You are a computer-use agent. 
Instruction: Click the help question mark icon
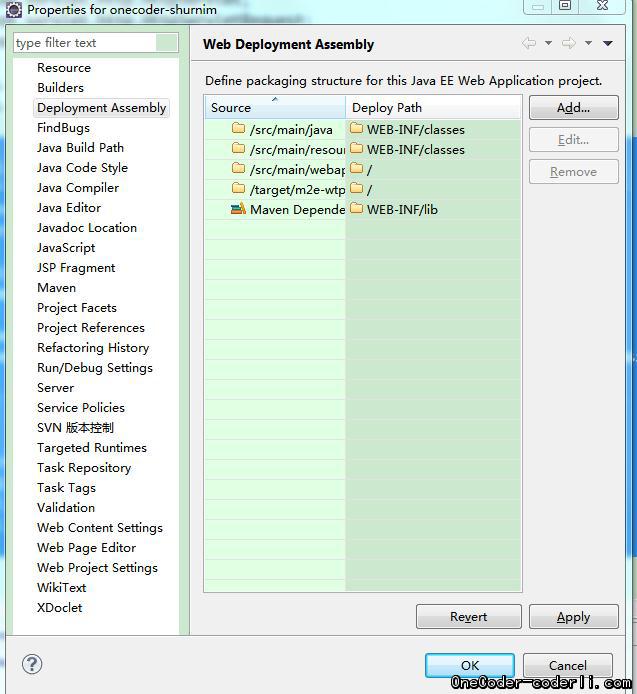[x=32, y=664]
